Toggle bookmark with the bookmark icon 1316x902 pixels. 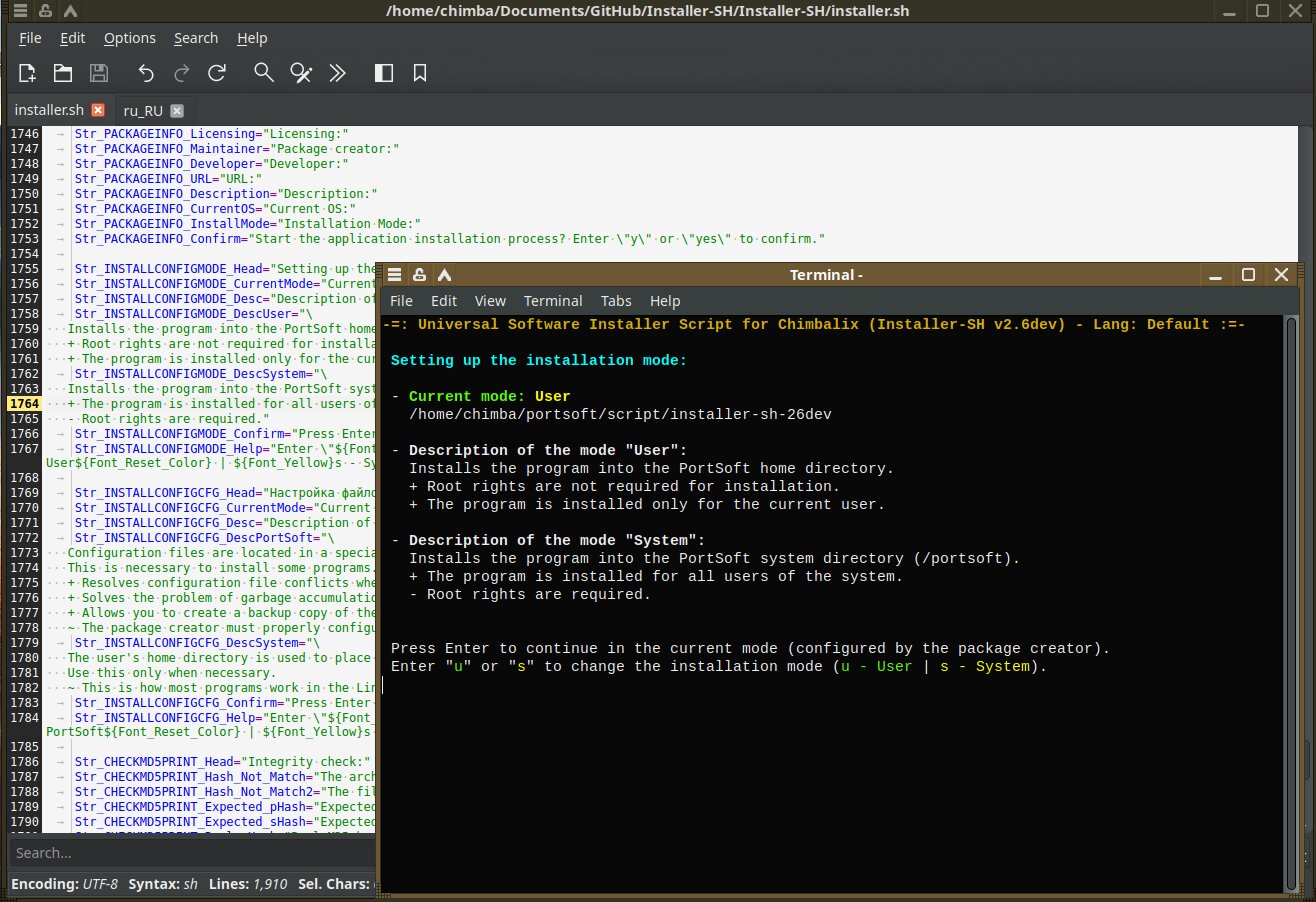click(x=420, y=73)
